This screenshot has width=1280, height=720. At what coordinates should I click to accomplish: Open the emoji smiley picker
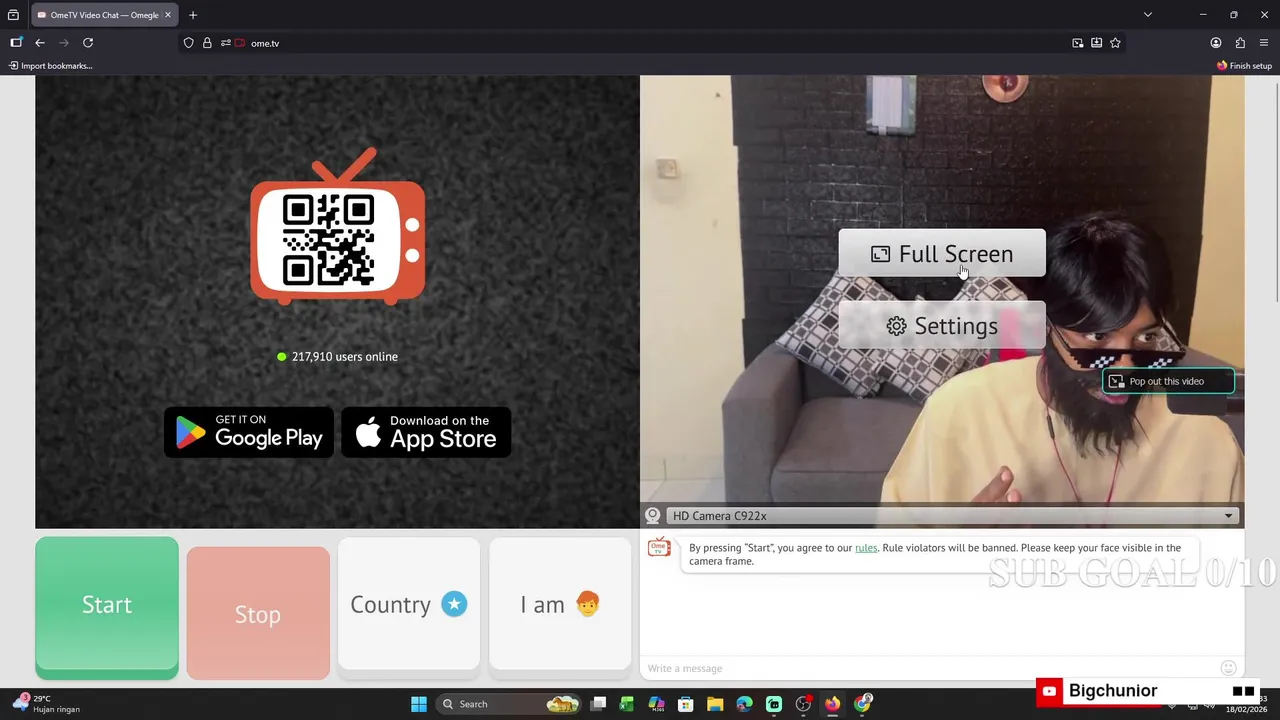click(1229, 668)
